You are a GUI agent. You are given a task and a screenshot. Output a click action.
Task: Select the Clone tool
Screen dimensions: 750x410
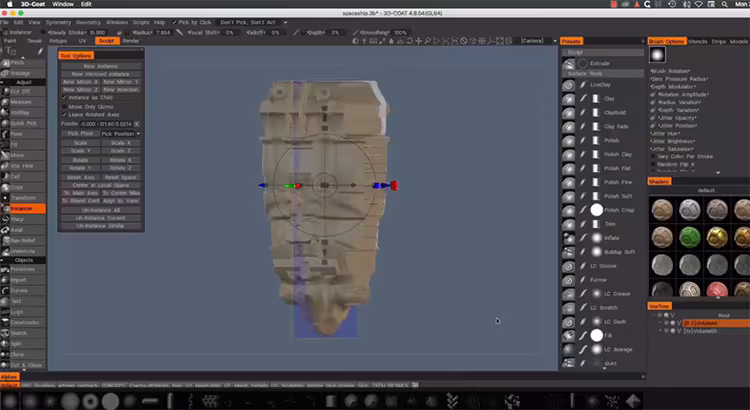tap(23, 354)
